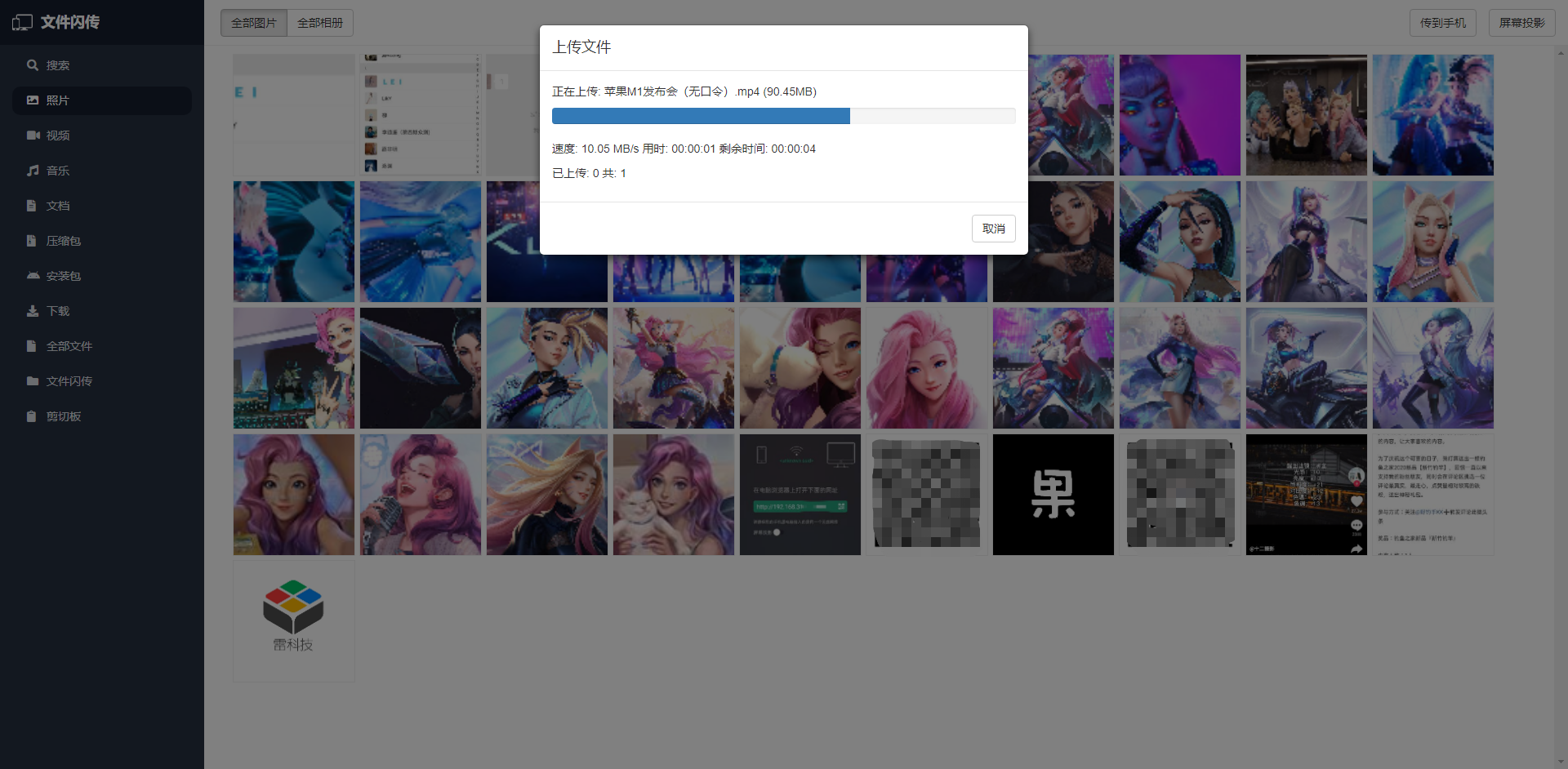Viewport: 1568px width, 769px height.
Task: Click the 文档 document icon in sidebar
Action: click(31, 206)
